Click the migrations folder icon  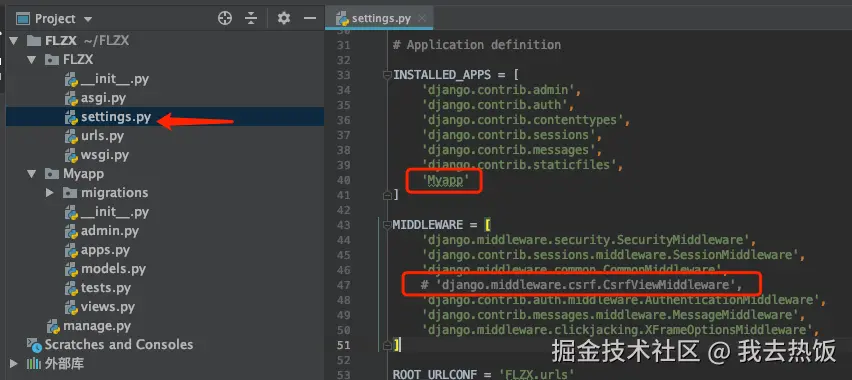(x=70, y=193)
